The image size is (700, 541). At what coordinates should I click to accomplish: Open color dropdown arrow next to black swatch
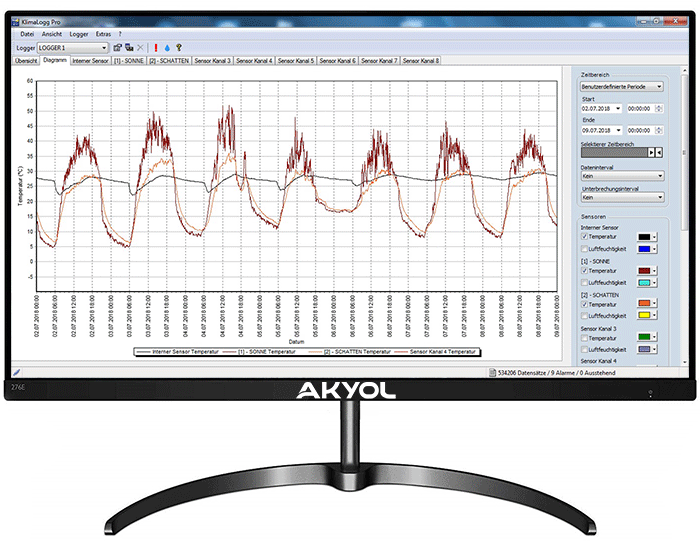point(654,237)
